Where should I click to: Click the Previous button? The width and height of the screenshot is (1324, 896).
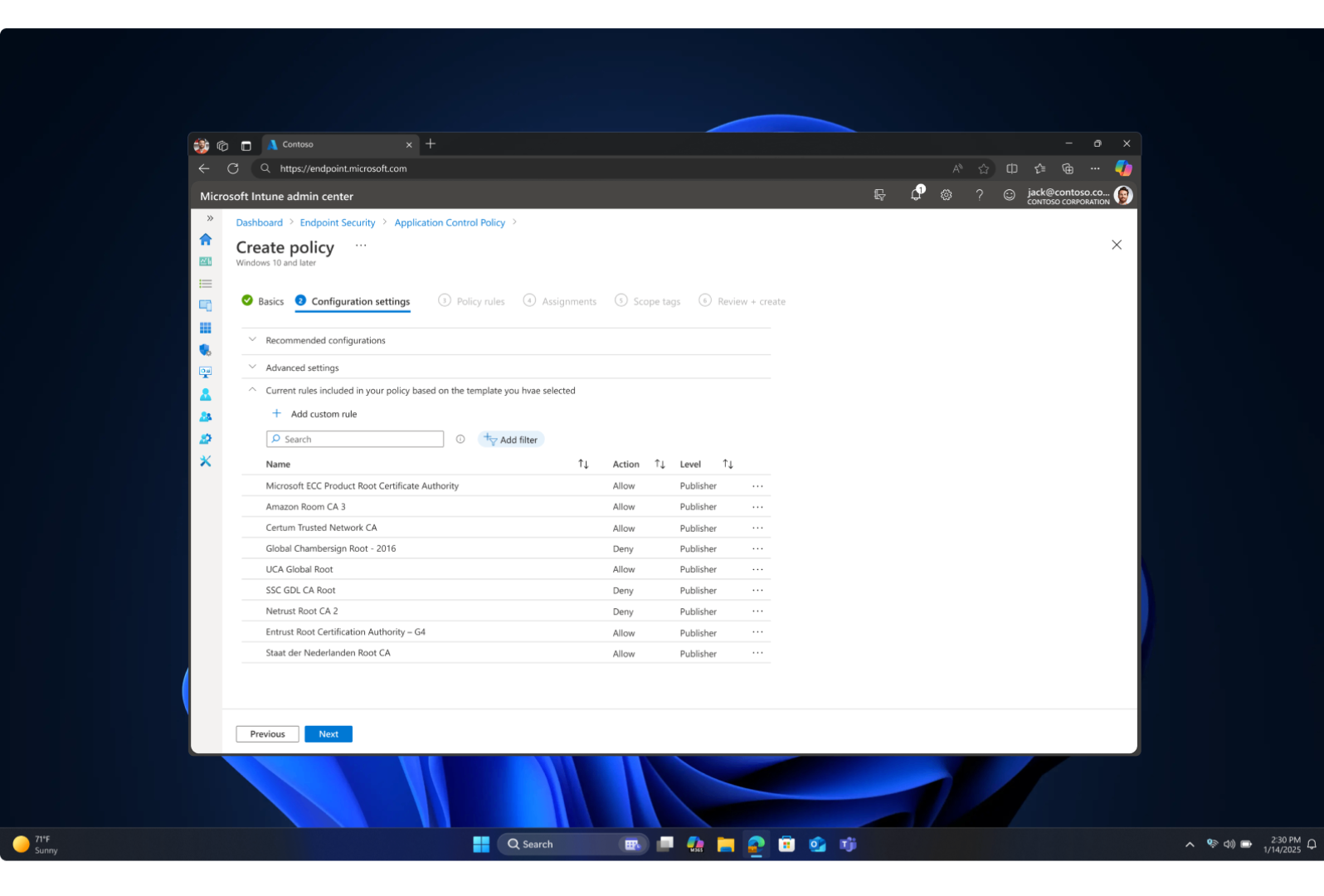[x=267, y=734]
